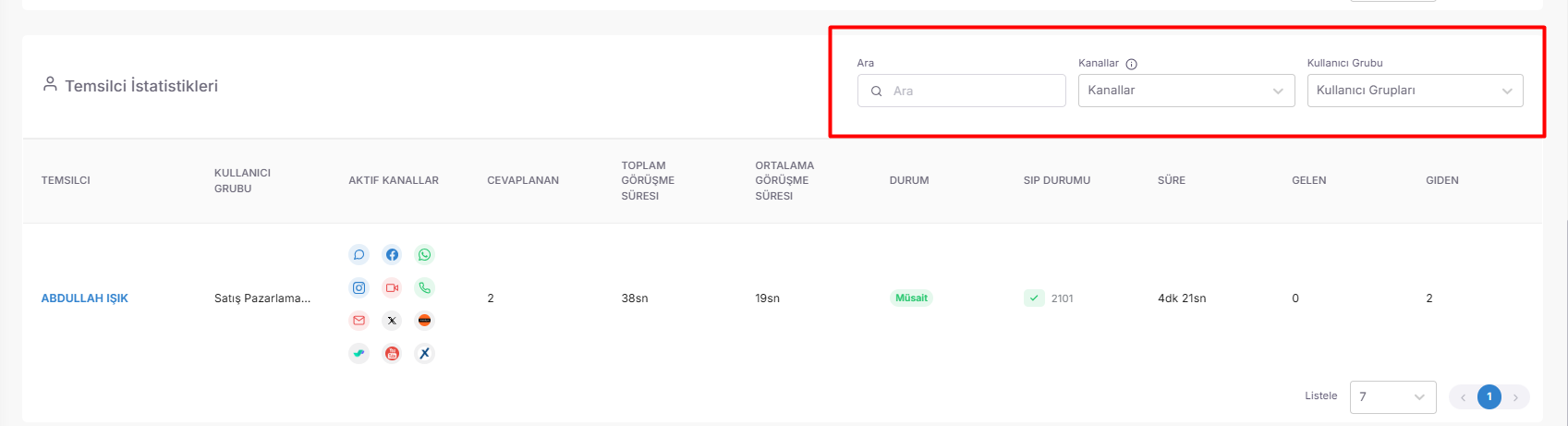The image size is (1568, 426).
Task: Open agent ABDULLAH IŞIK's profile link
Action: 85,298
